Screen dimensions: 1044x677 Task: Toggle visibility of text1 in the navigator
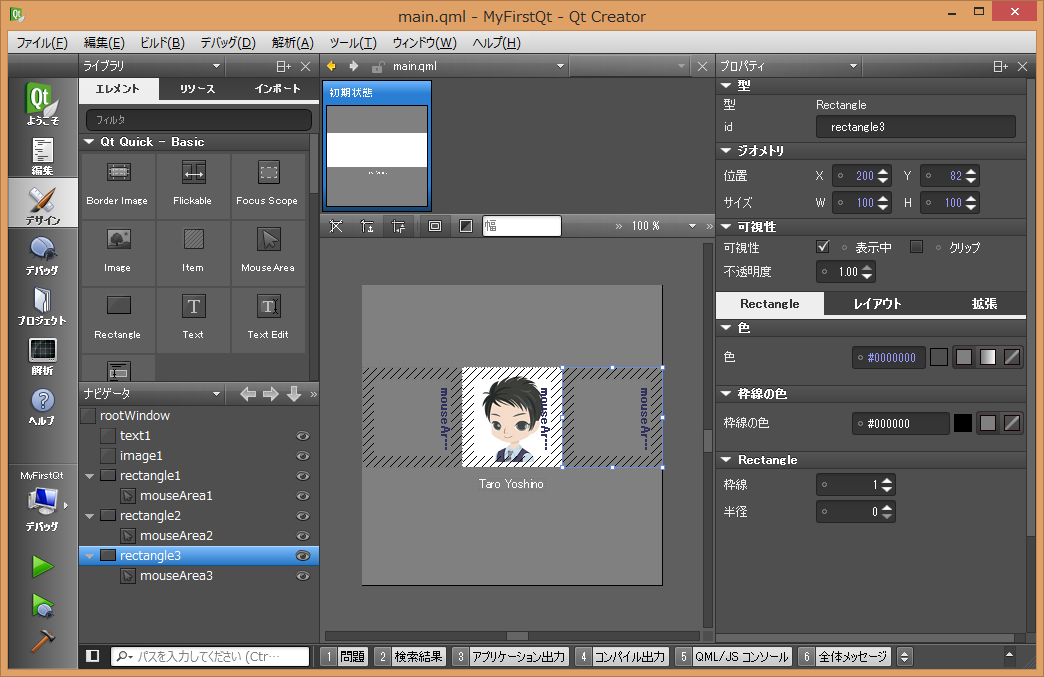pyautogui.click(x=303, y=436)
